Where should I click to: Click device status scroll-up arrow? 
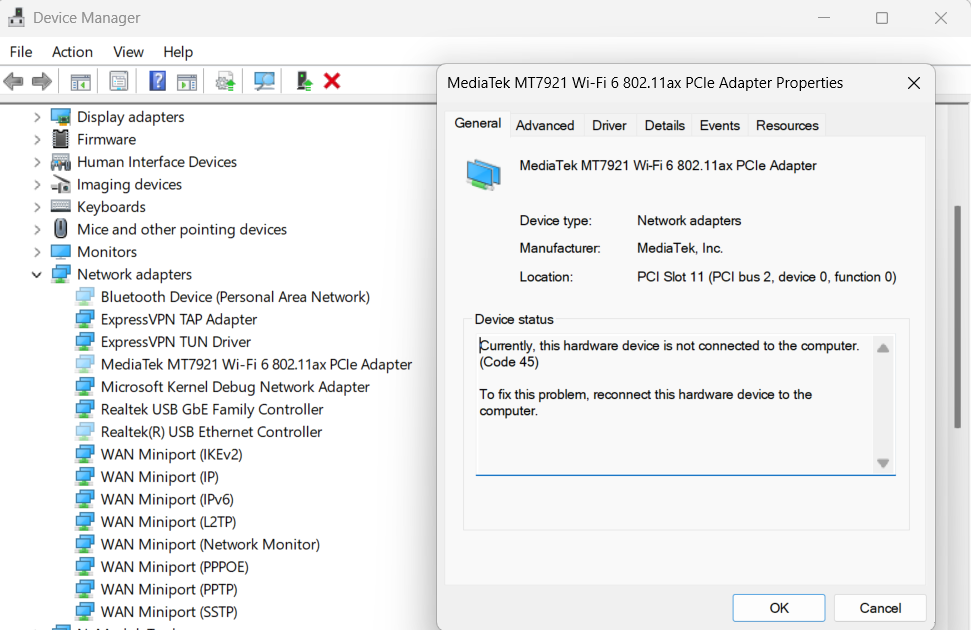[x=883, y=348]
